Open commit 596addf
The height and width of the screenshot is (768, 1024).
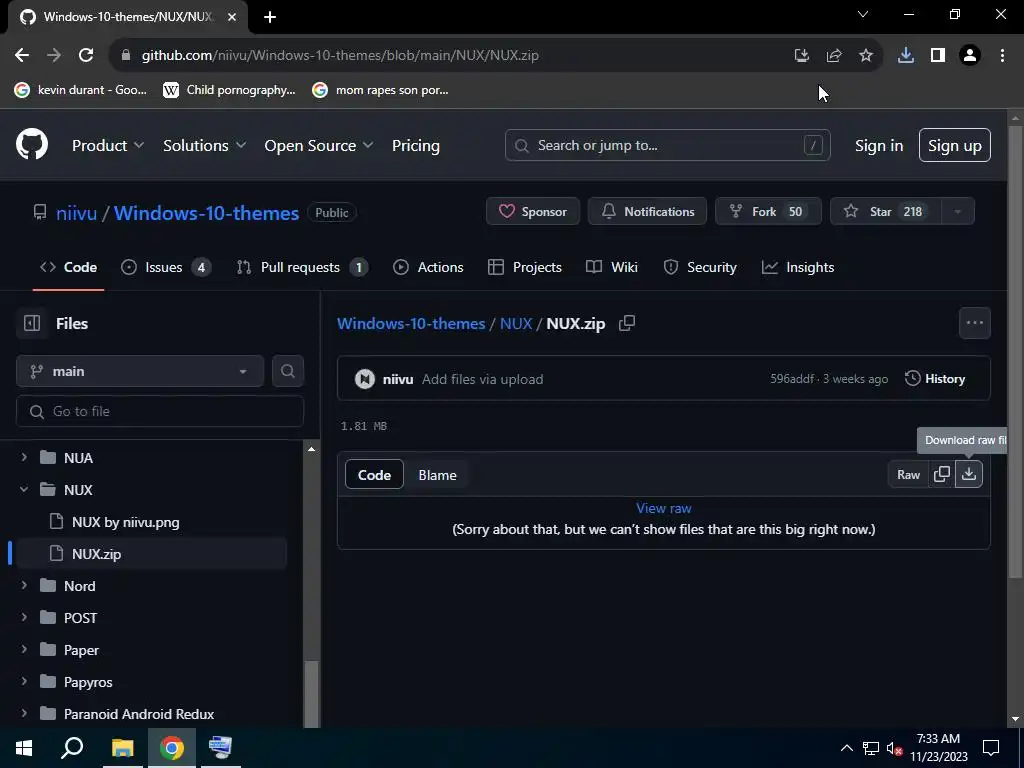792,379
